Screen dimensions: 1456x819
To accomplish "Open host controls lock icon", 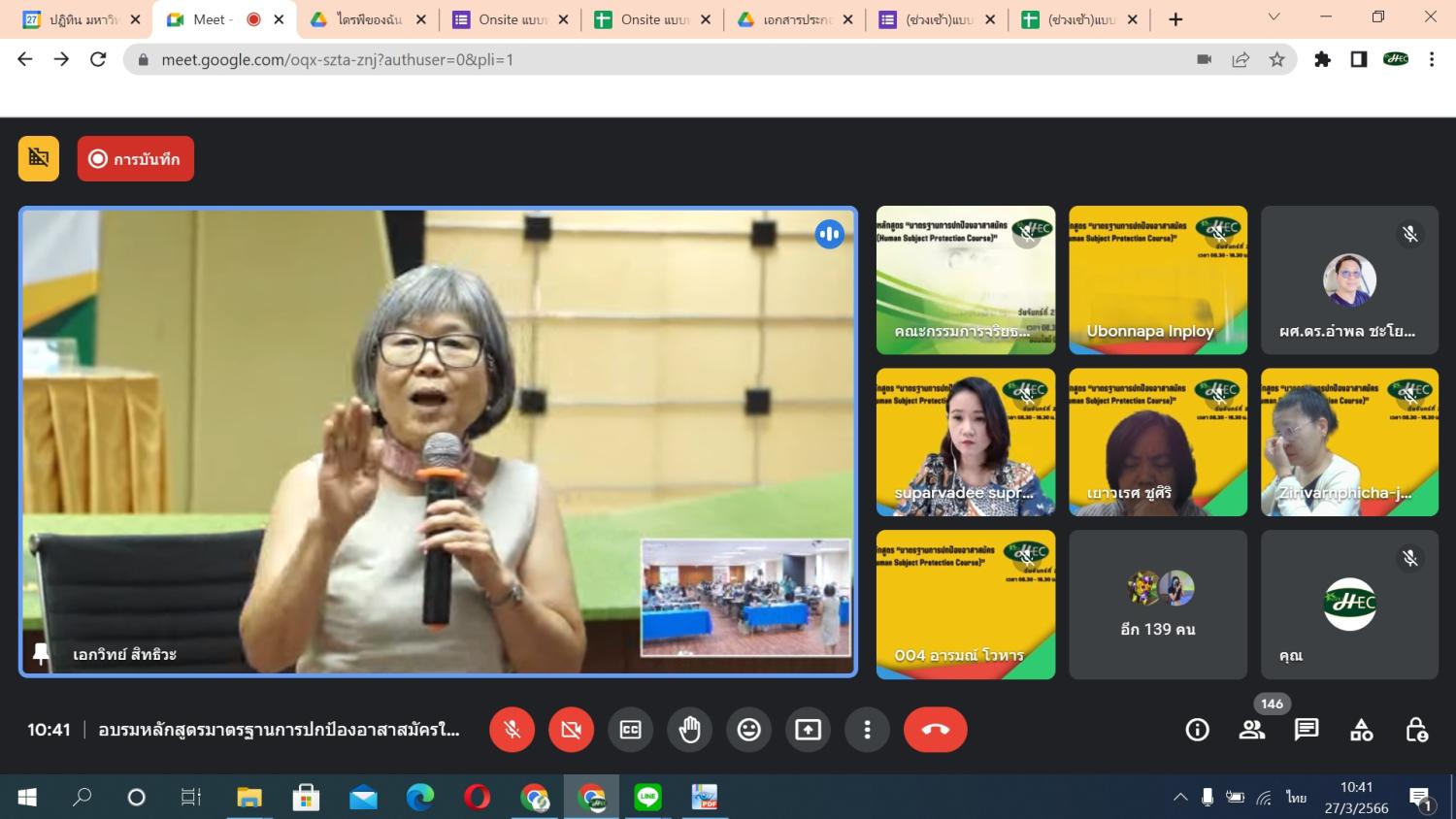I will tap(1416, 730).
